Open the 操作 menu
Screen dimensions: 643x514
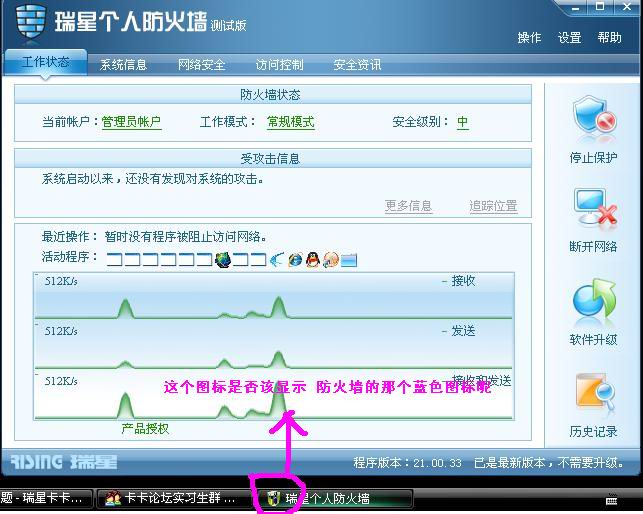529,38
